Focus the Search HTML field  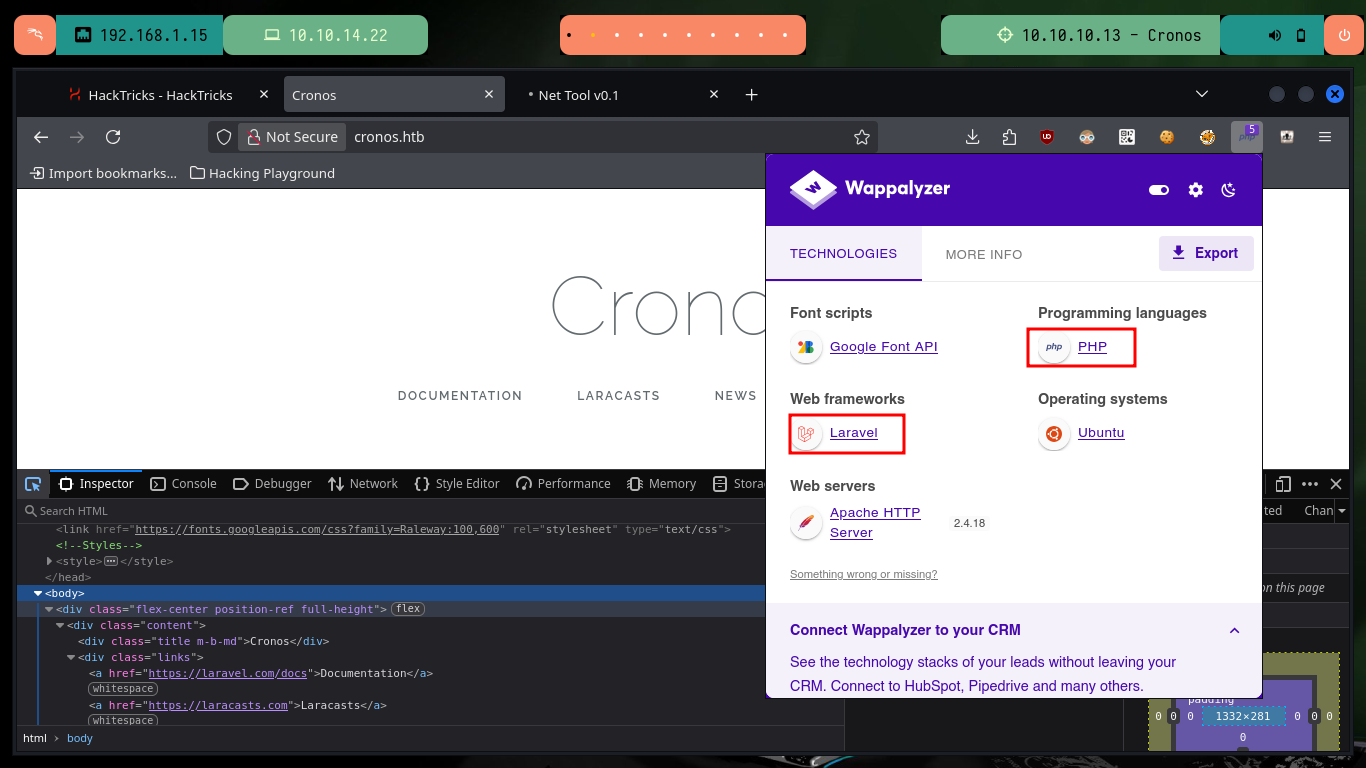tap(431, 511)
